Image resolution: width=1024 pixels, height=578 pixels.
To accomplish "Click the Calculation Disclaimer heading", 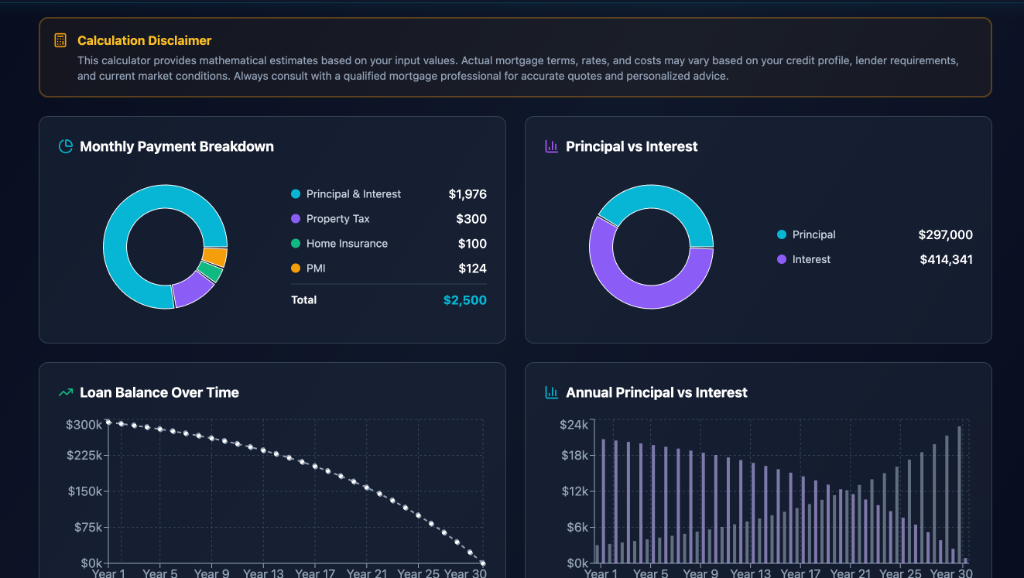I will (144, 40).
